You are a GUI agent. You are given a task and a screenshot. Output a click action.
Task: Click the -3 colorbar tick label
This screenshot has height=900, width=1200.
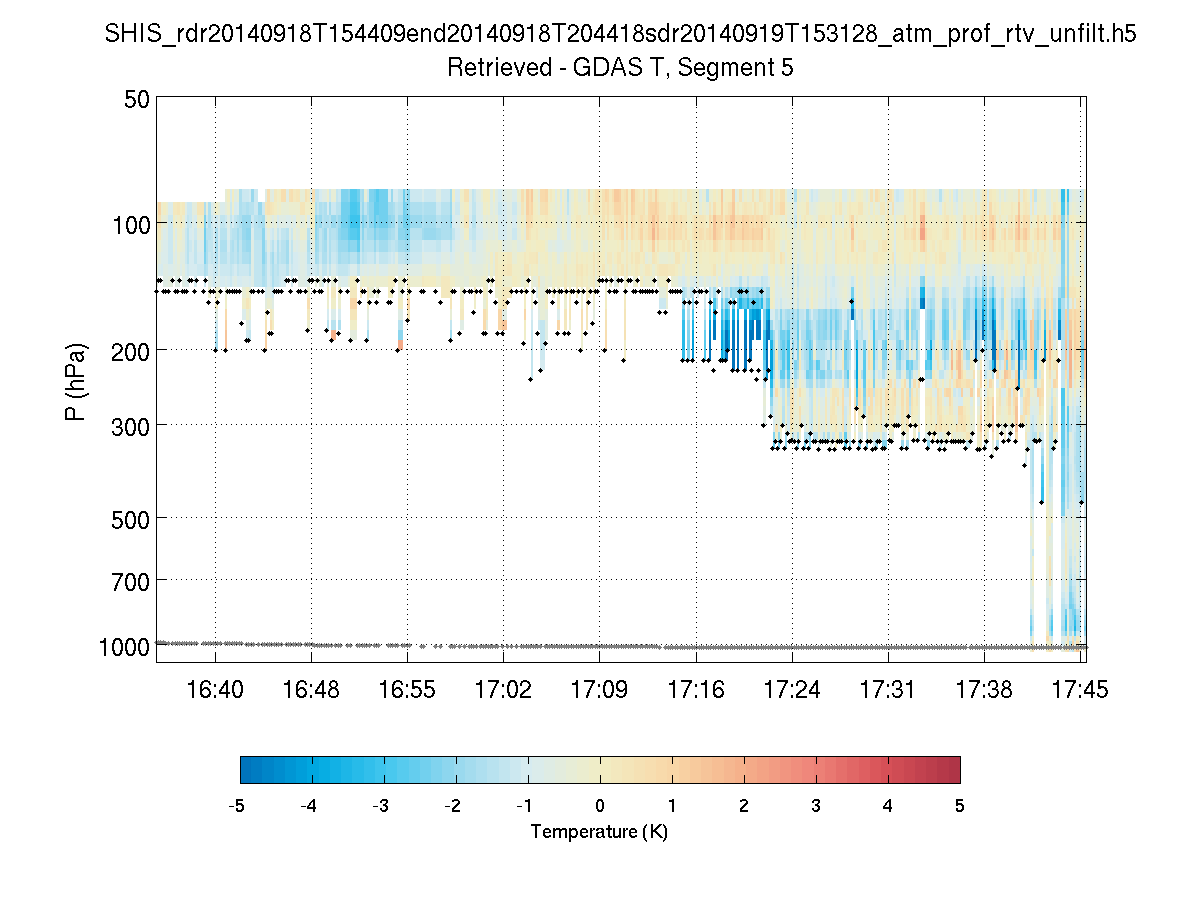coord(380,806)
